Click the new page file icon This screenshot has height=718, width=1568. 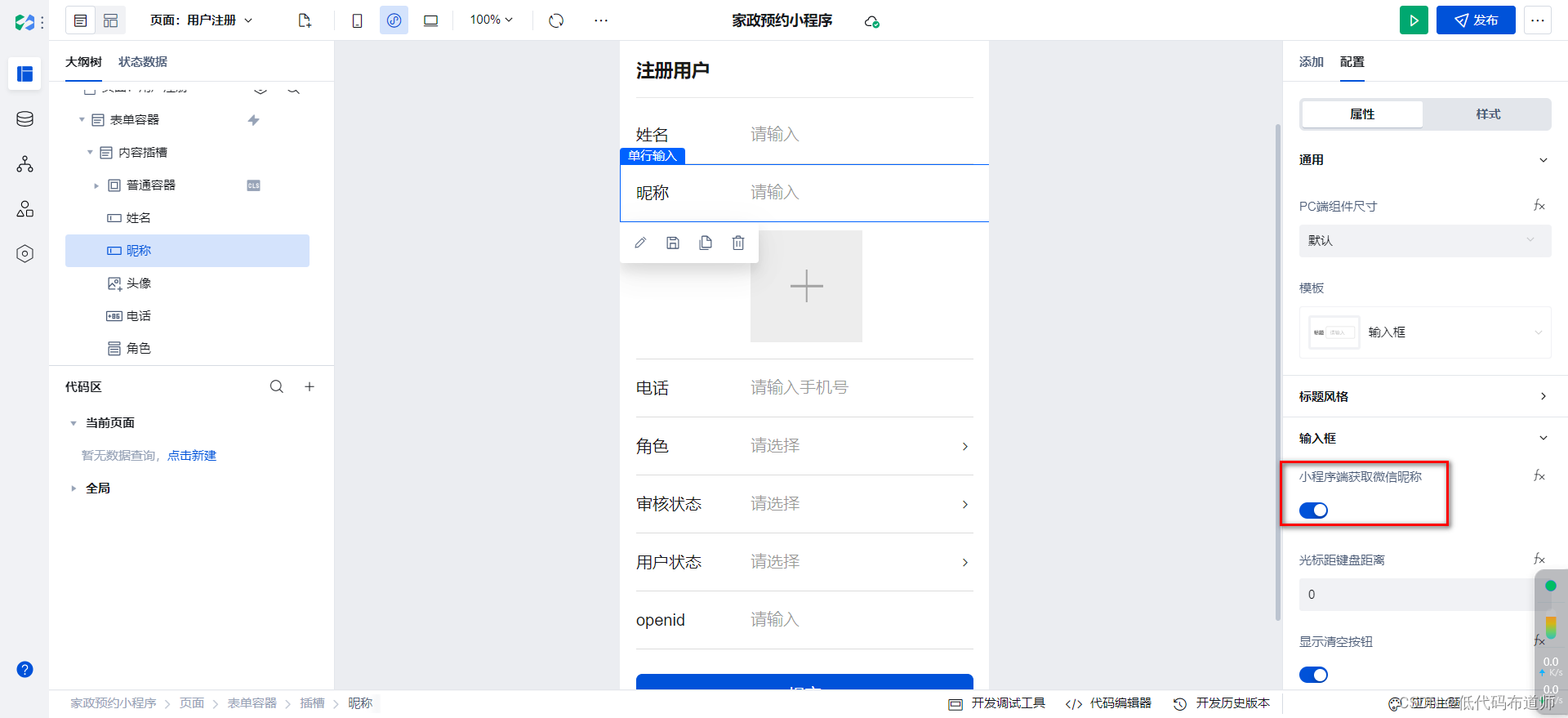coord(305,20)
